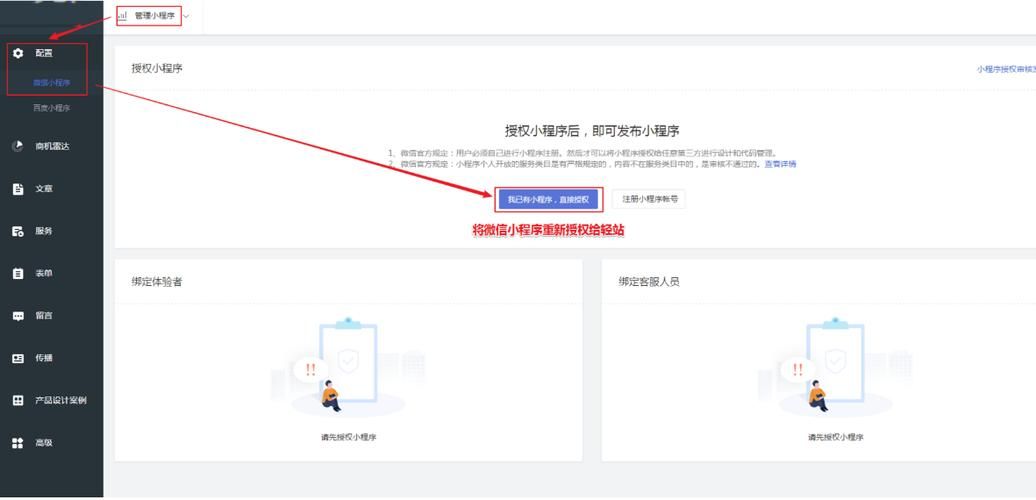Click 我已有小程序，直接授权 button
The width and height of the screenshot is (1036, 500).
[548, 199]
